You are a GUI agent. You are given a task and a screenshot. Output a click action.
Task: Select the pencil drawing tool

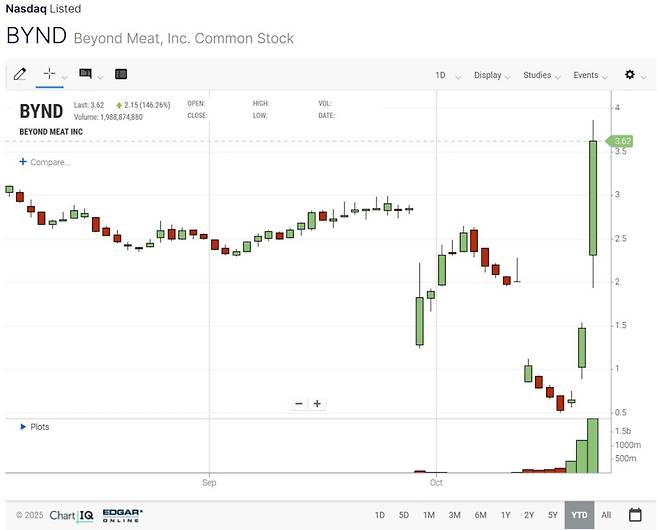[x=20, y=74]
